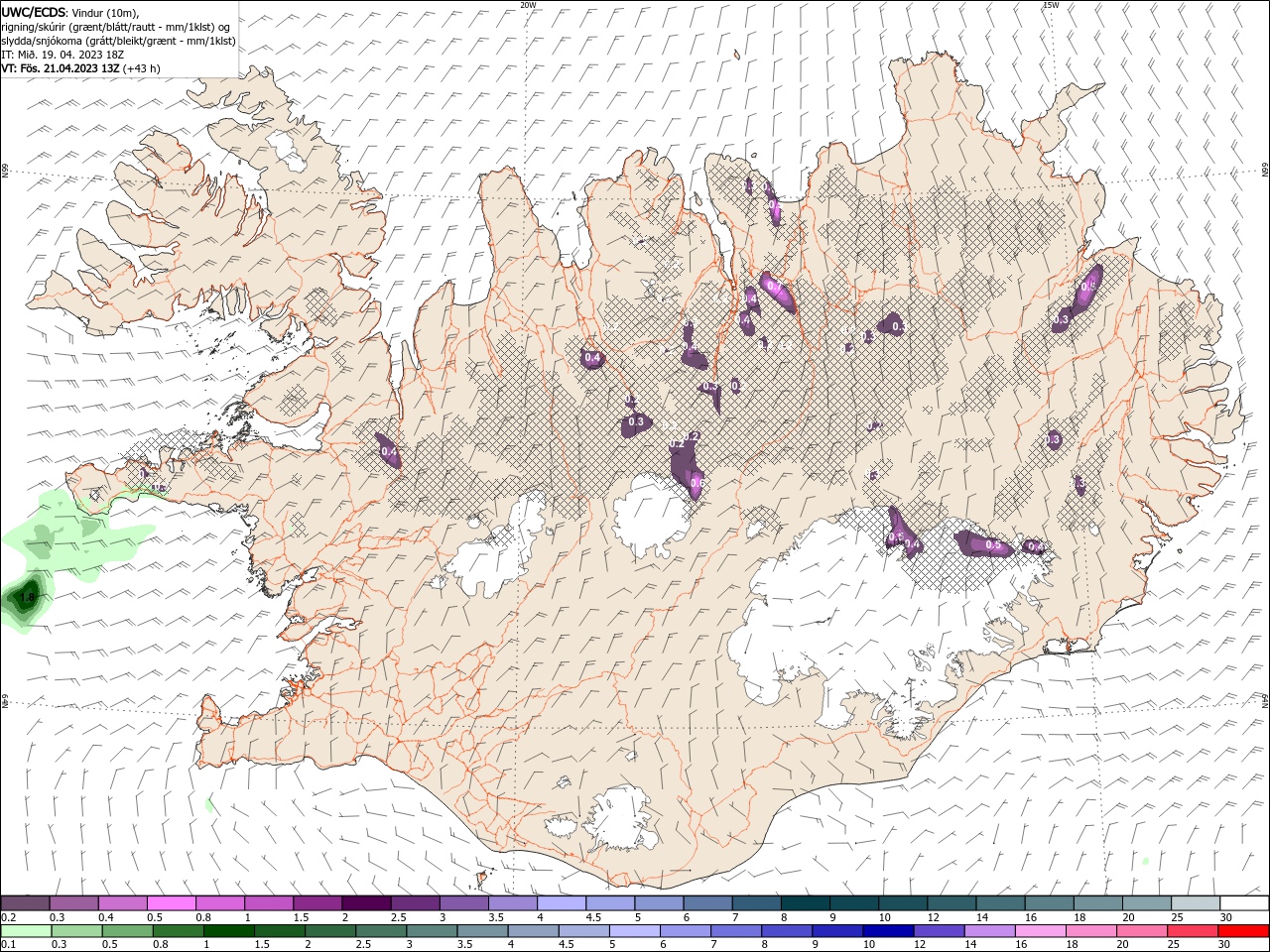Click the 30 value in the lower rain legend row

coord(1226,945)
